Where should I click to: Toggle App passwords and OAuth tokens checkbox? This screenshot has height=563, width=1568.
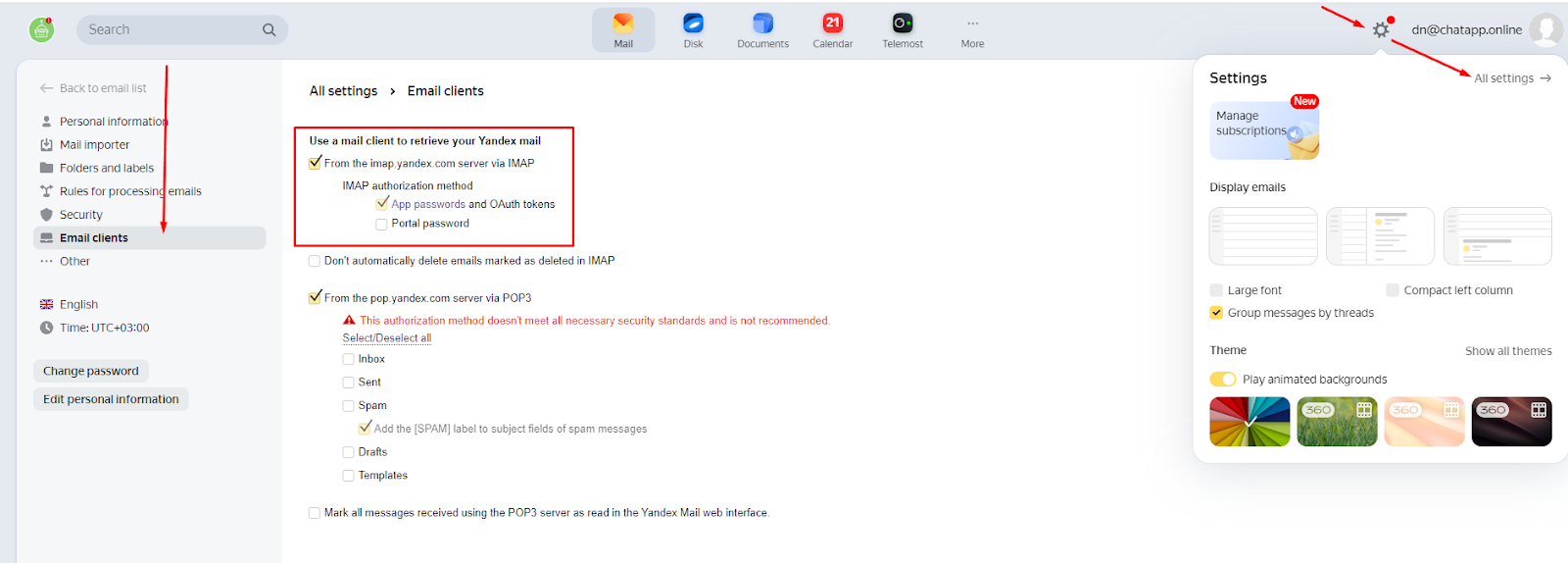tap(382, 204)
